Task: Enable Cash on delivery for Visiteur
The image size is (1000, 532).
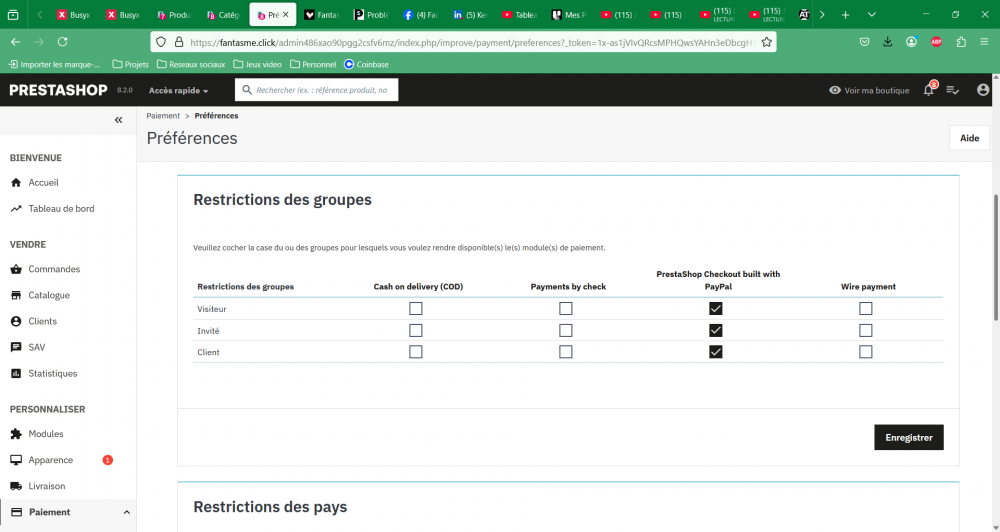Action: click(x=416, y=309)
